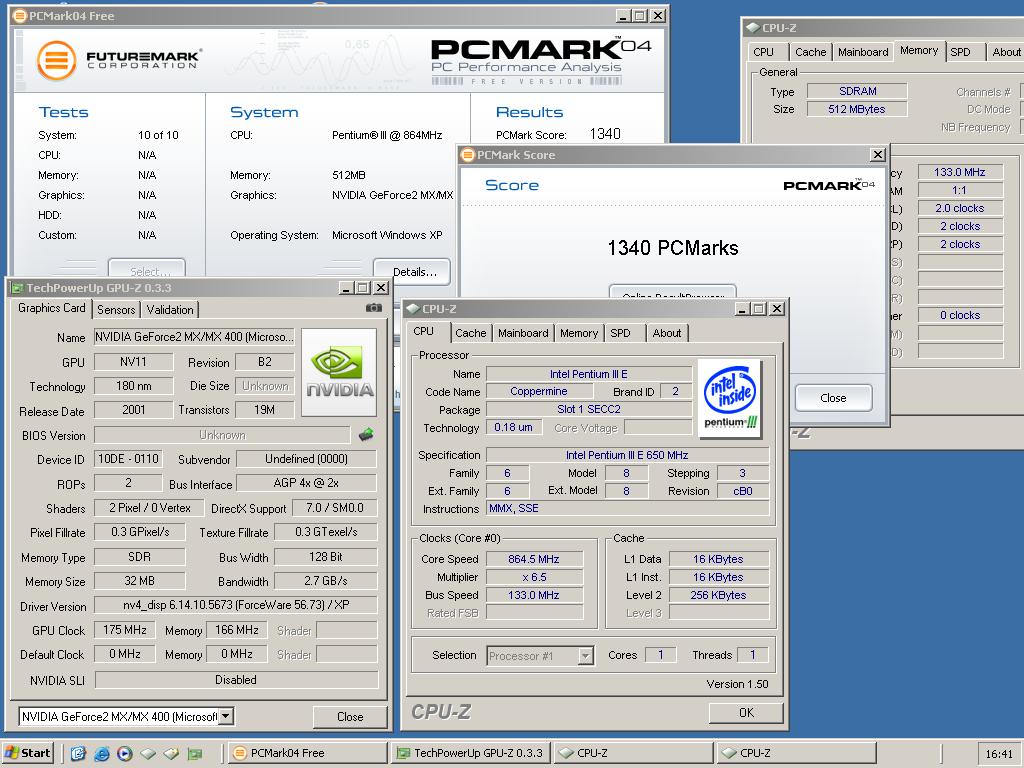Viewport: 1024px width, 768px height.
Task: Click the Device ID 10DE - 0110 field
Action: pos(128,458)
